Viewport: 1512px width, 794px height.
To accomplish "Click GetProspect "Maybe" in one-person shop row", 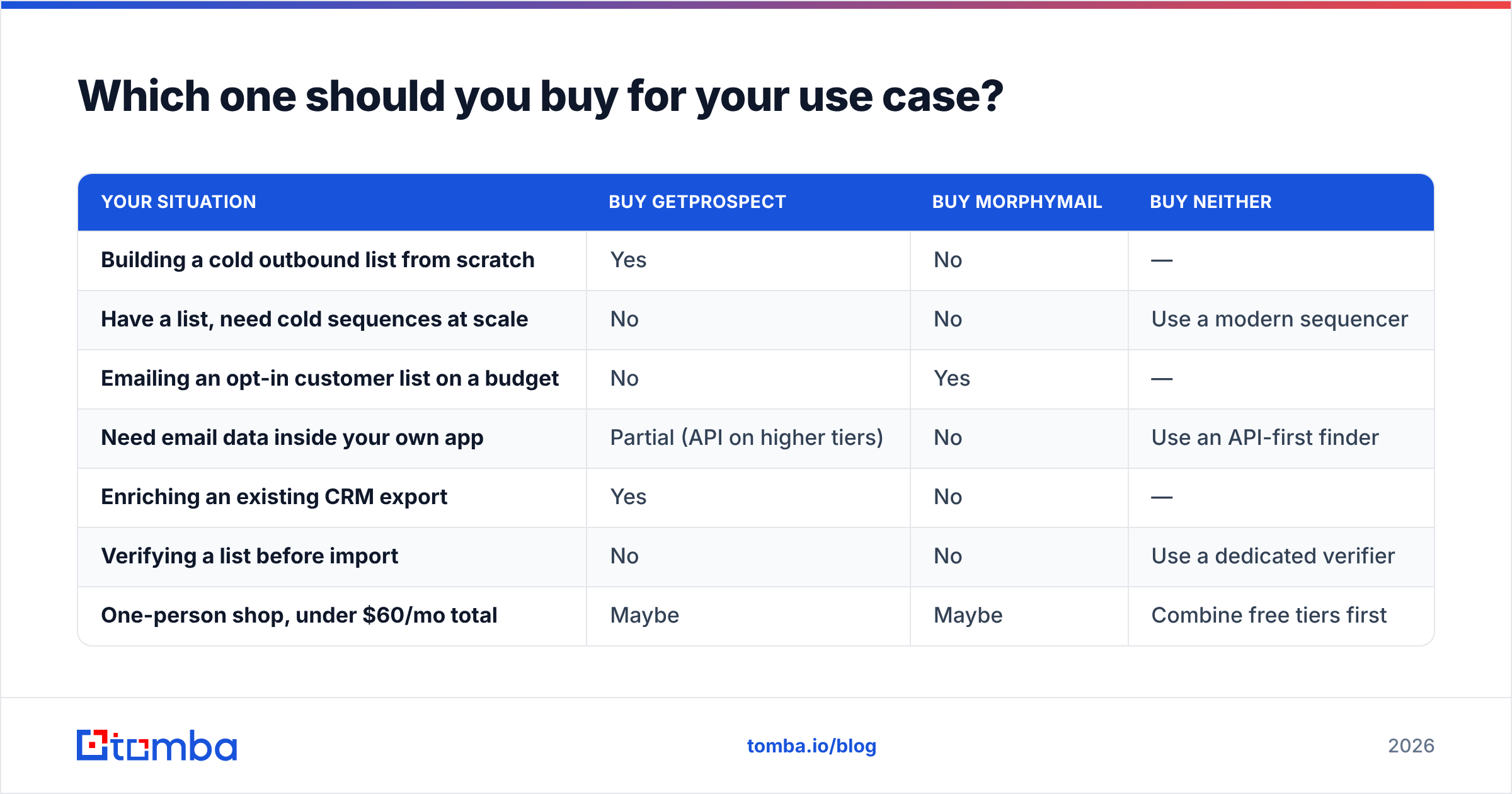I will click(644, 615).
